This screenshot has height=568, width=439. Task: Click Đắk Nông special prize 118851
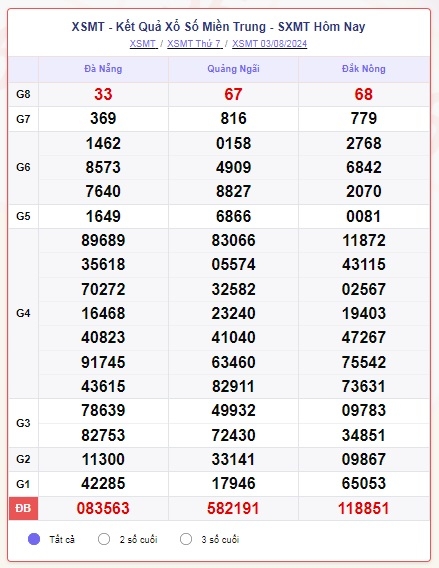[x=364, y=508]
